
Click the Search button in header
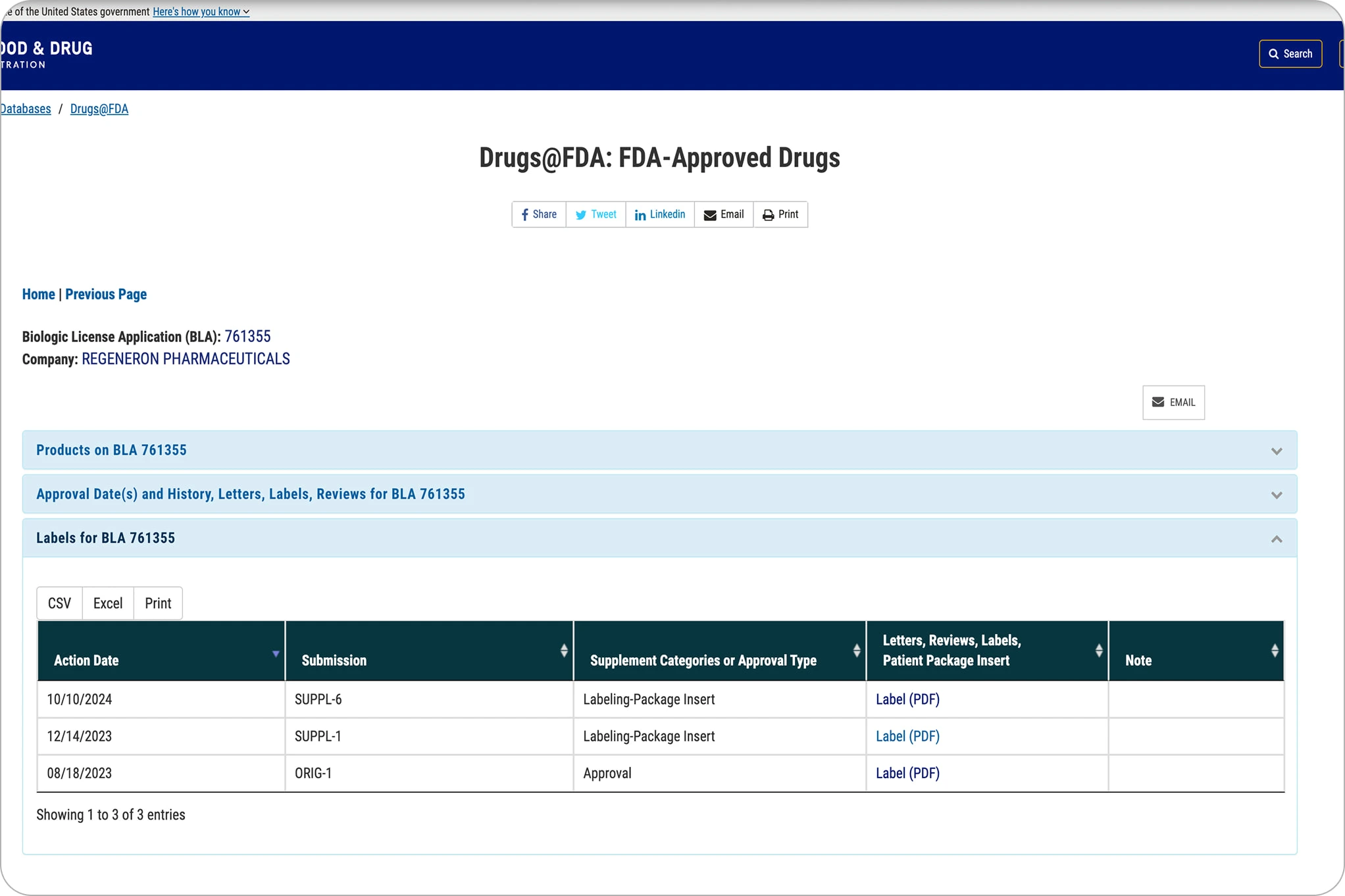(1290, 54)
